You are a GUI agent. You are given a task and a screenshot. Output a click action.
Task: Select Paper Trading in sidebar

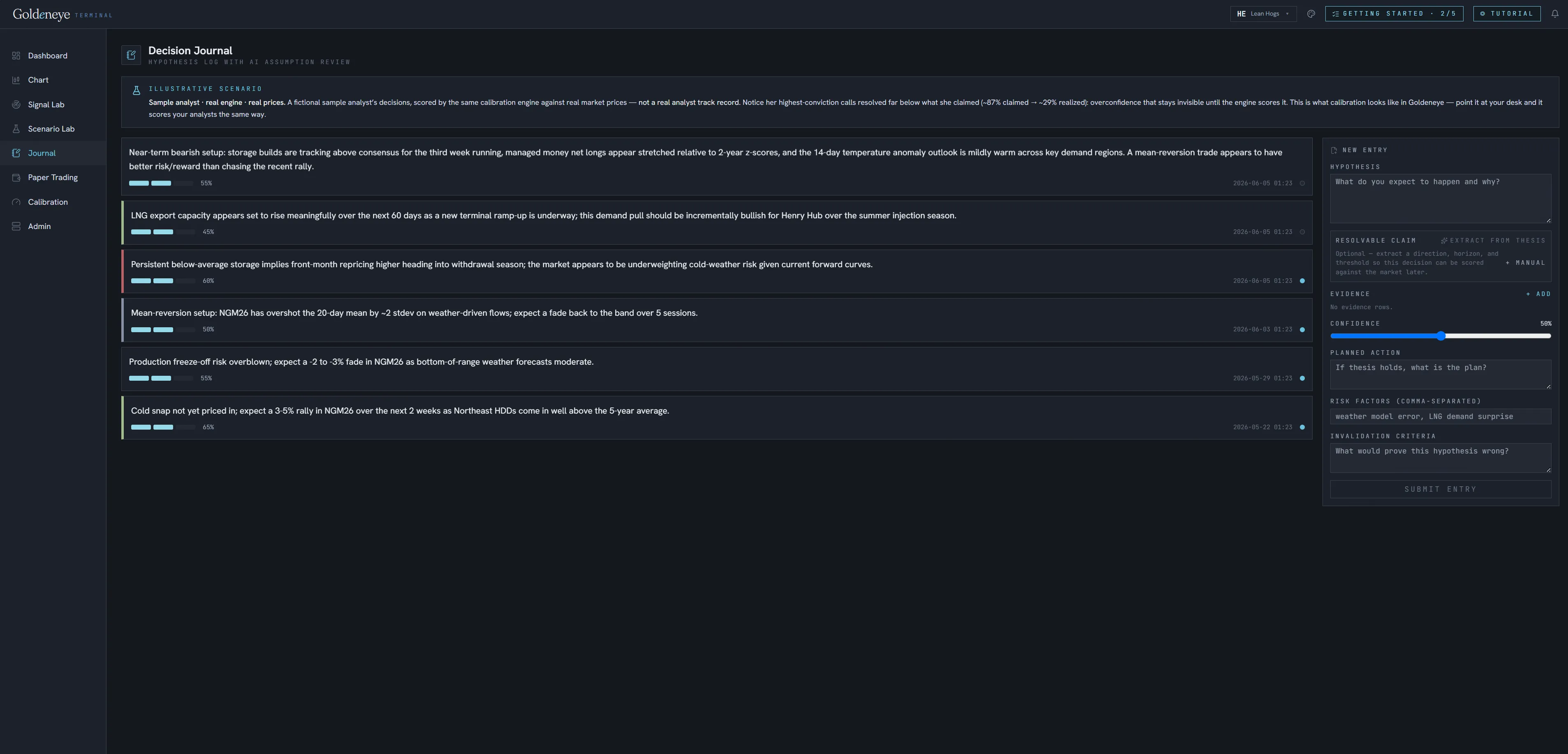tap(53, 178)
